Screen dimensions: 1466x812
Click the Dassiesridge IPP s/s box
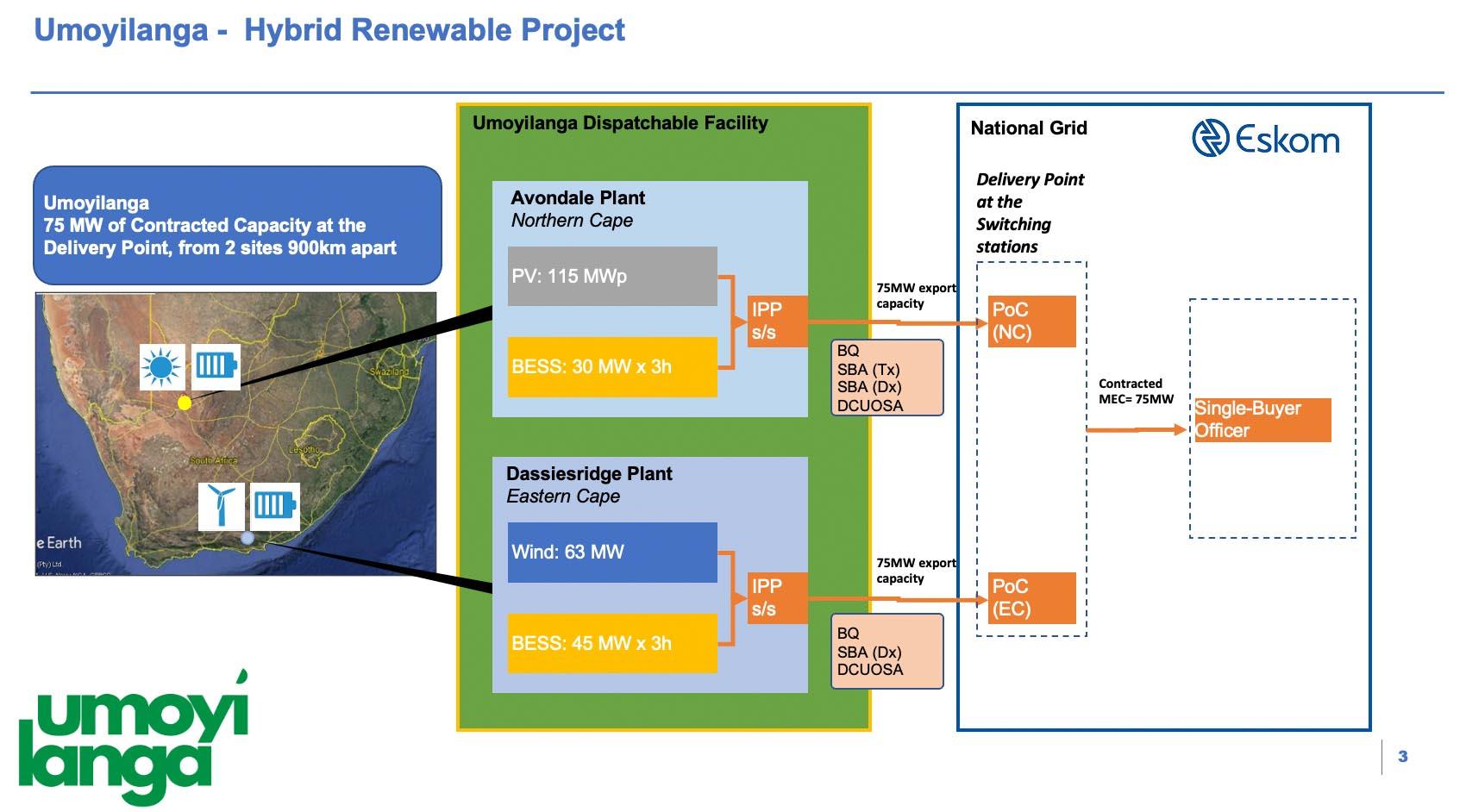tap(777, 597)
